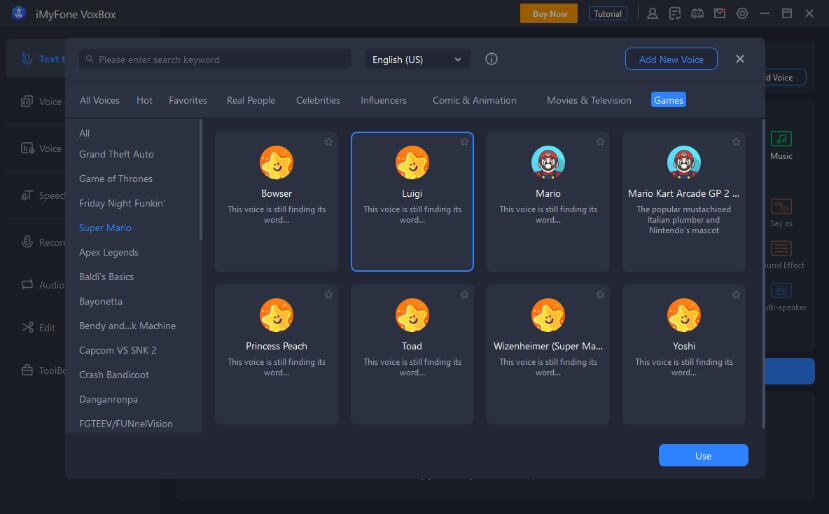
Task: Open the Tutorial button
Action: coord(608,14)
